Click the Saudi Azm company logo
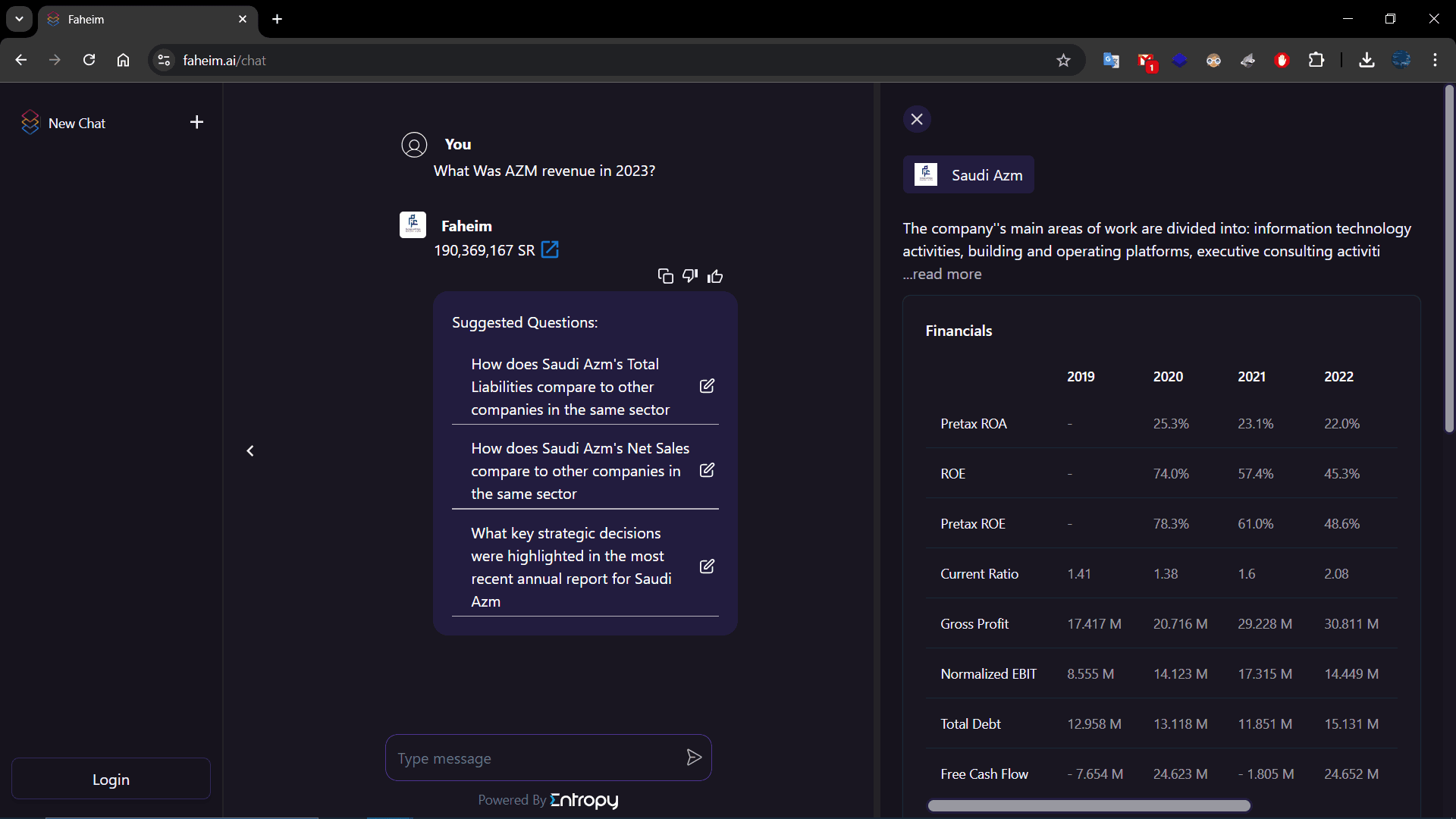This screenshot has width=1456, height=819. [926, 174]
